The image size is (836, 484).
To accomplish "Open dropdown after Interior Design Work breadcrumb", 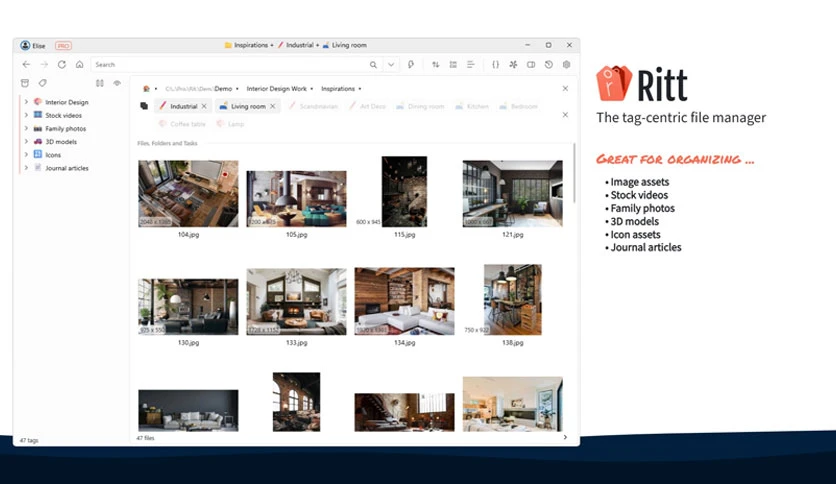I will 312,89.
